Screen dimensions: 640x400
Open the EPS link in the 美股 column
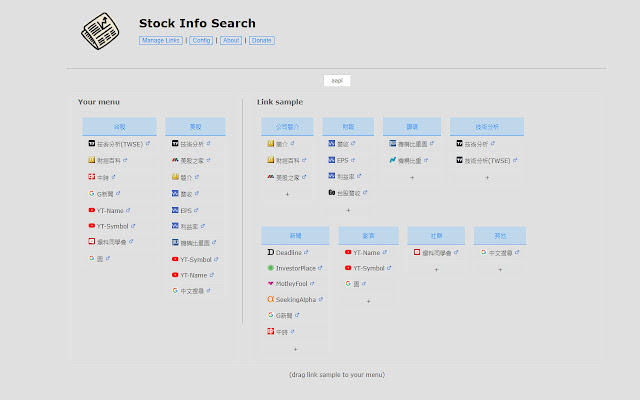point(186,210)
